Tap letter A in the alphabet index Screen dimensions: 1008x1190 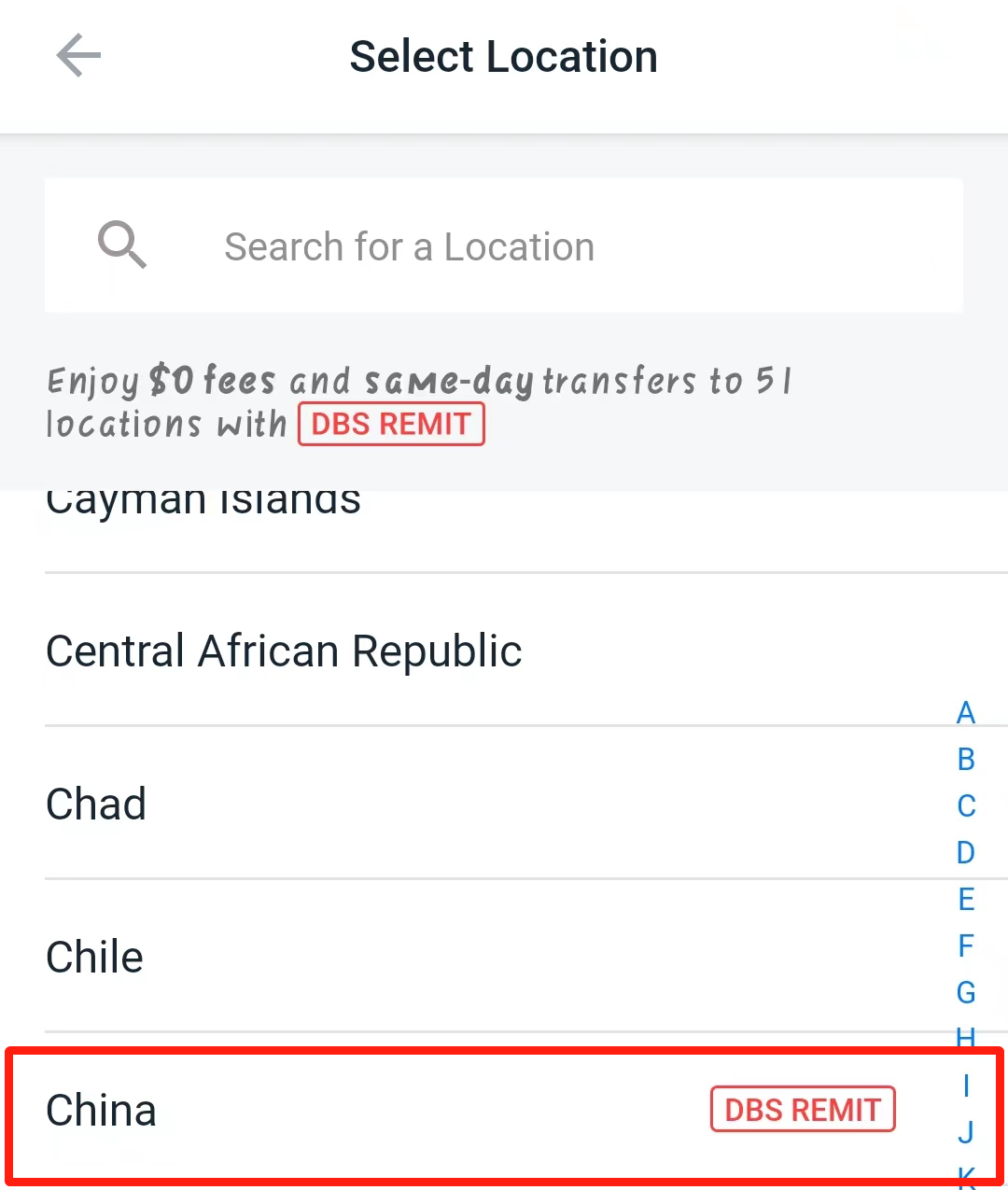pos(966,714)
